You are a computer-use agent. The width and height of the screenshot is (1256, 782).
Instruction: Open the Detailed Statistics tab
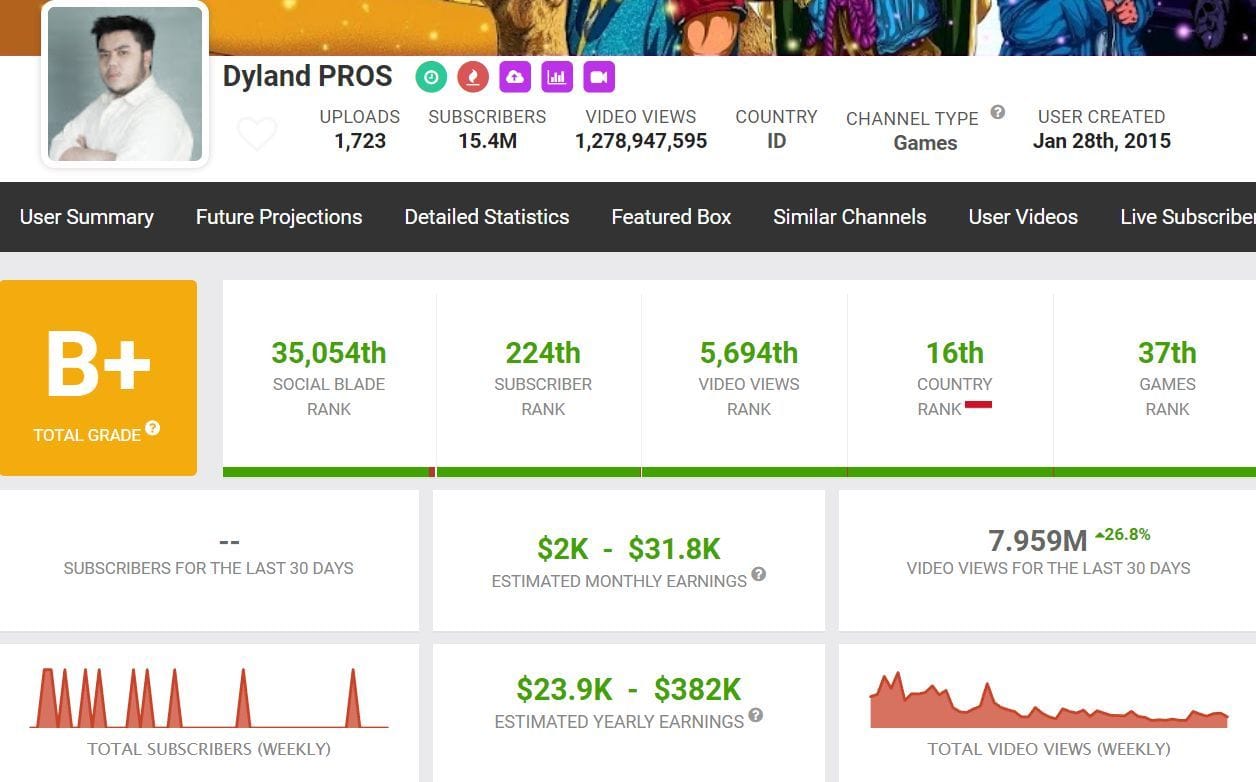pos(487,217)
